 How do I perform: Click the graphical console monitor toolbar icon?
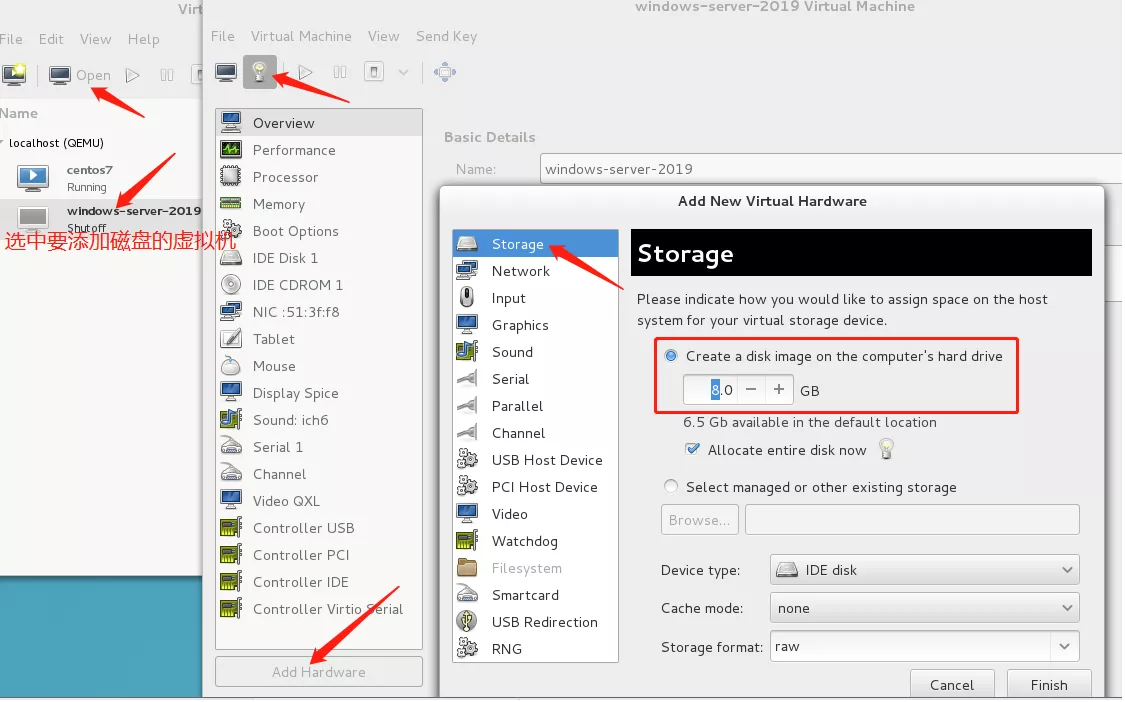click(x=227, y=72)
